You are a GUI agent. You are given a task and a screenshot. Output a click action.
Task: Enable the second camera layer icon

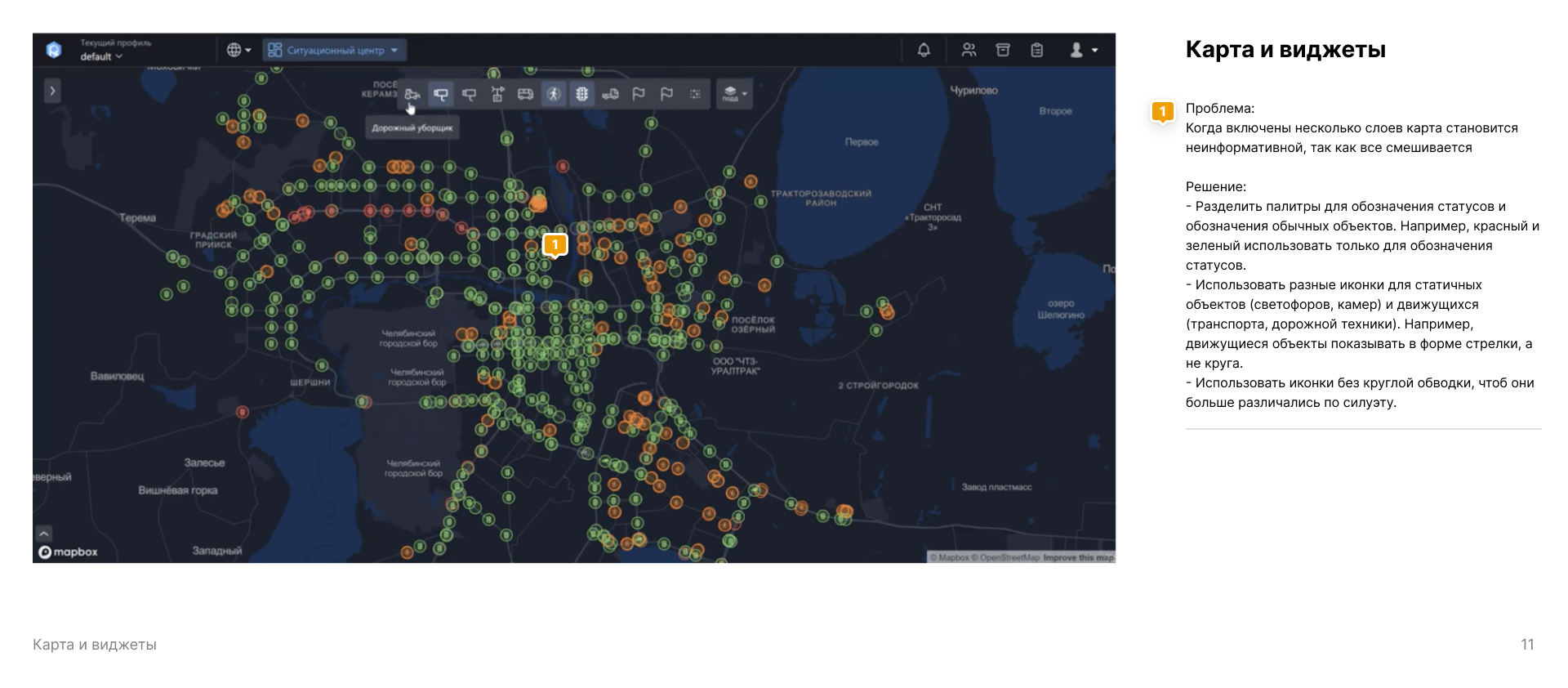pos(469,95)
